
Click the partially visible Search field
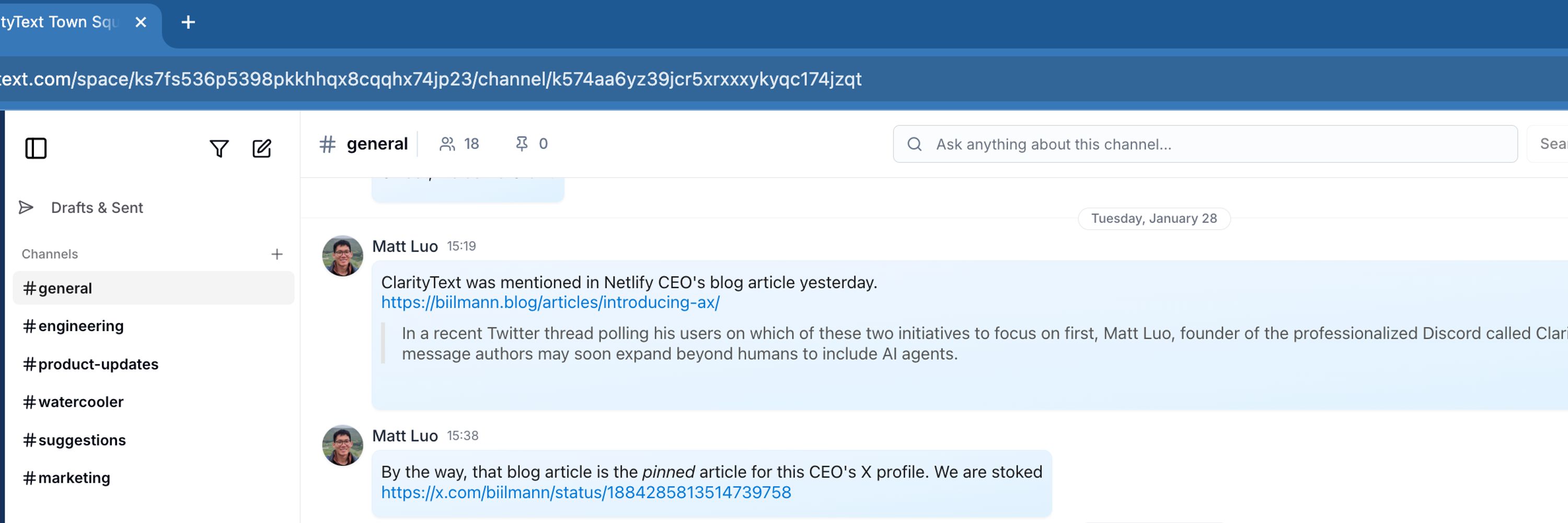[x=1547, y=144]
